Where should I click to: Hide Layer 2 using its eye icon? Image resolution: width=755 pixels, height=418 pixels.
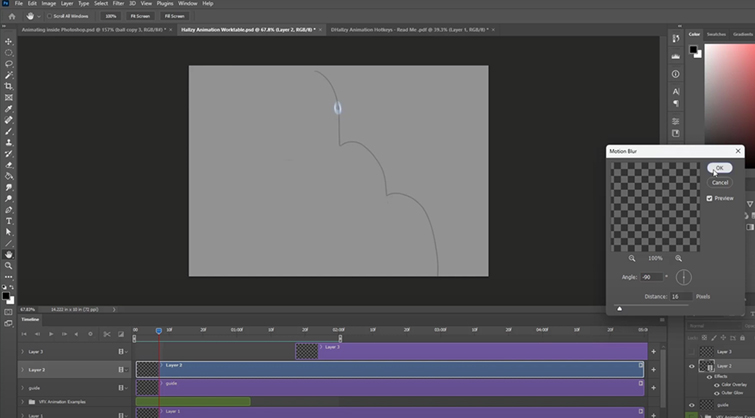pos(692,366)
